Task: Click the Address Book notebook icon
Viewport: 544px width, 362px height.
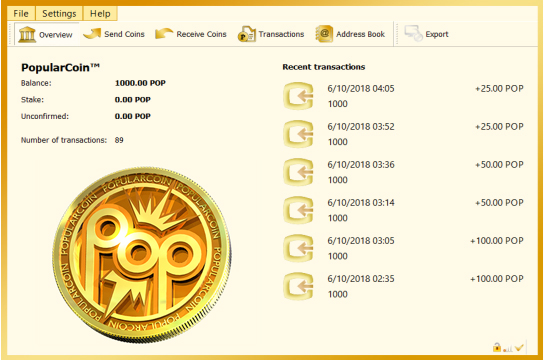Action: [x=324, y=34]
